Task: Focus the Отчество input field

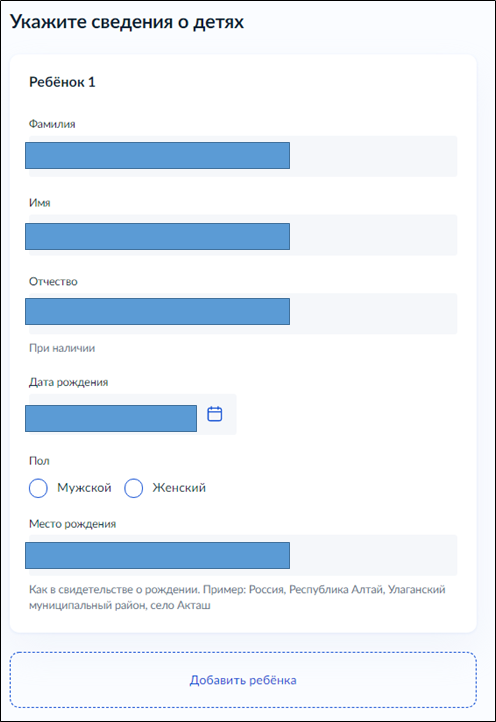Action: tap(243, 314)
